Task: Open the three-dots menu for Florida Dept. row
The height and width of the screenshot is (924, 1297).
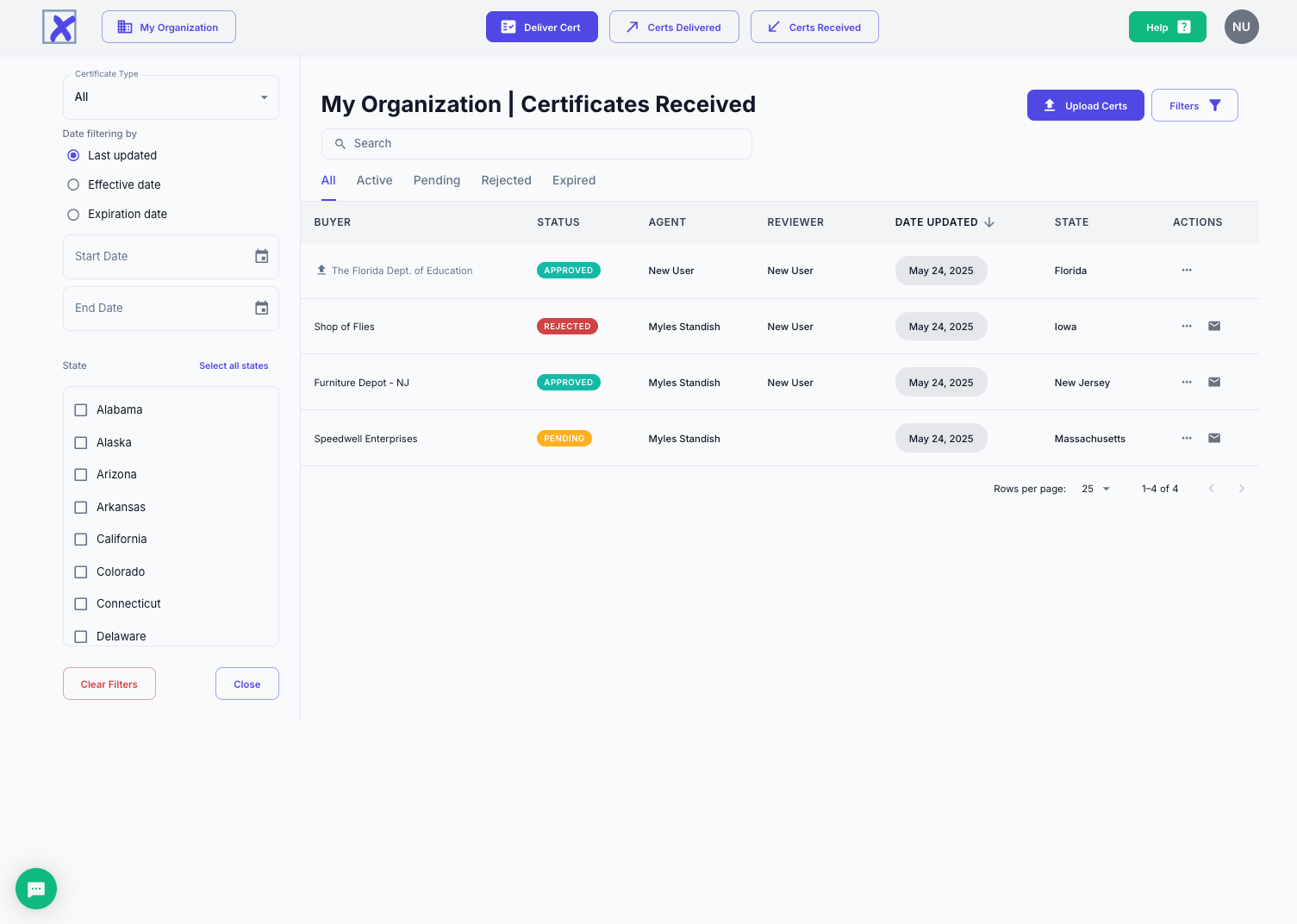Action: pos(1187,270)
